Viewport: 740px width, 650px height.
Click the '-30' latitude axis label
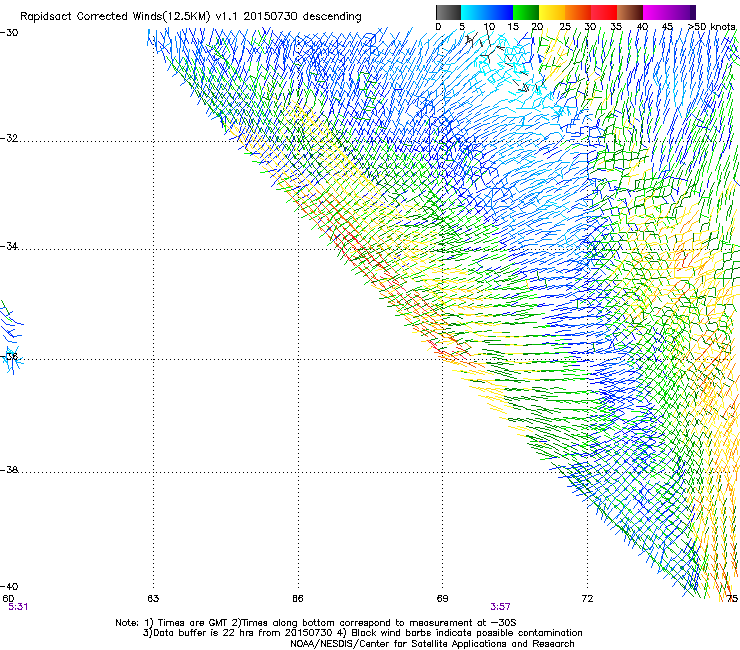(x=9, y=33)
